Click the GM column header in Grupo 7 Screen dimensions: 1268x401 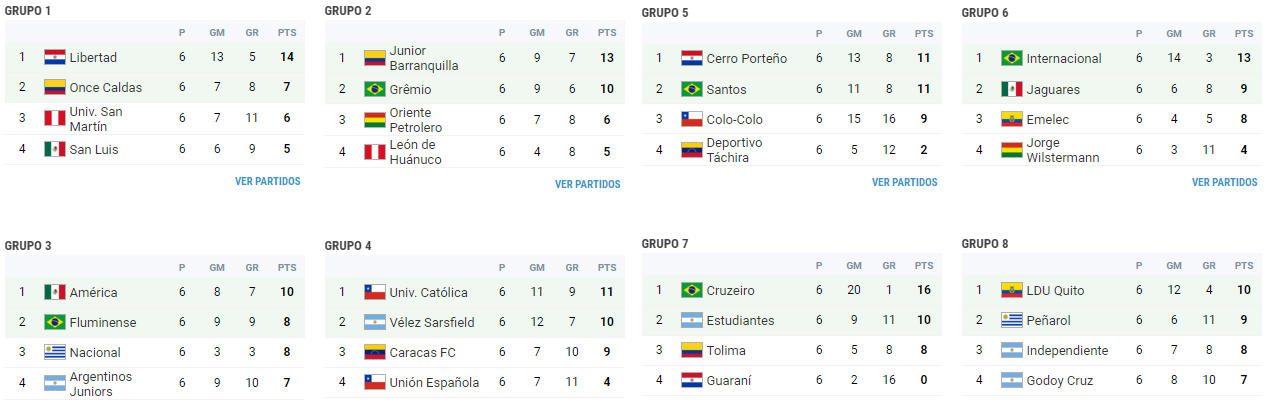click(854, 265)
